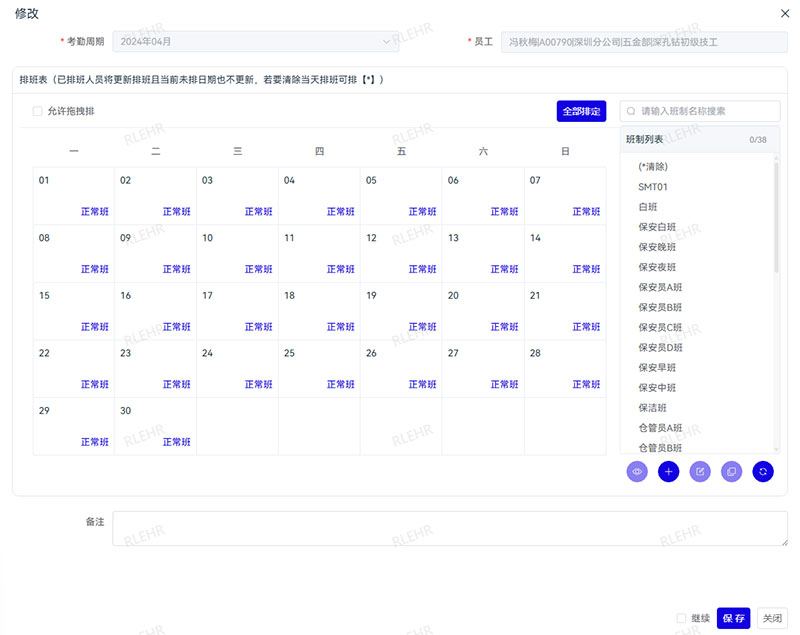Click 正常班 on day 29
Image resolution: width=800 pixels, height=635 pixels.
[94, 442]
